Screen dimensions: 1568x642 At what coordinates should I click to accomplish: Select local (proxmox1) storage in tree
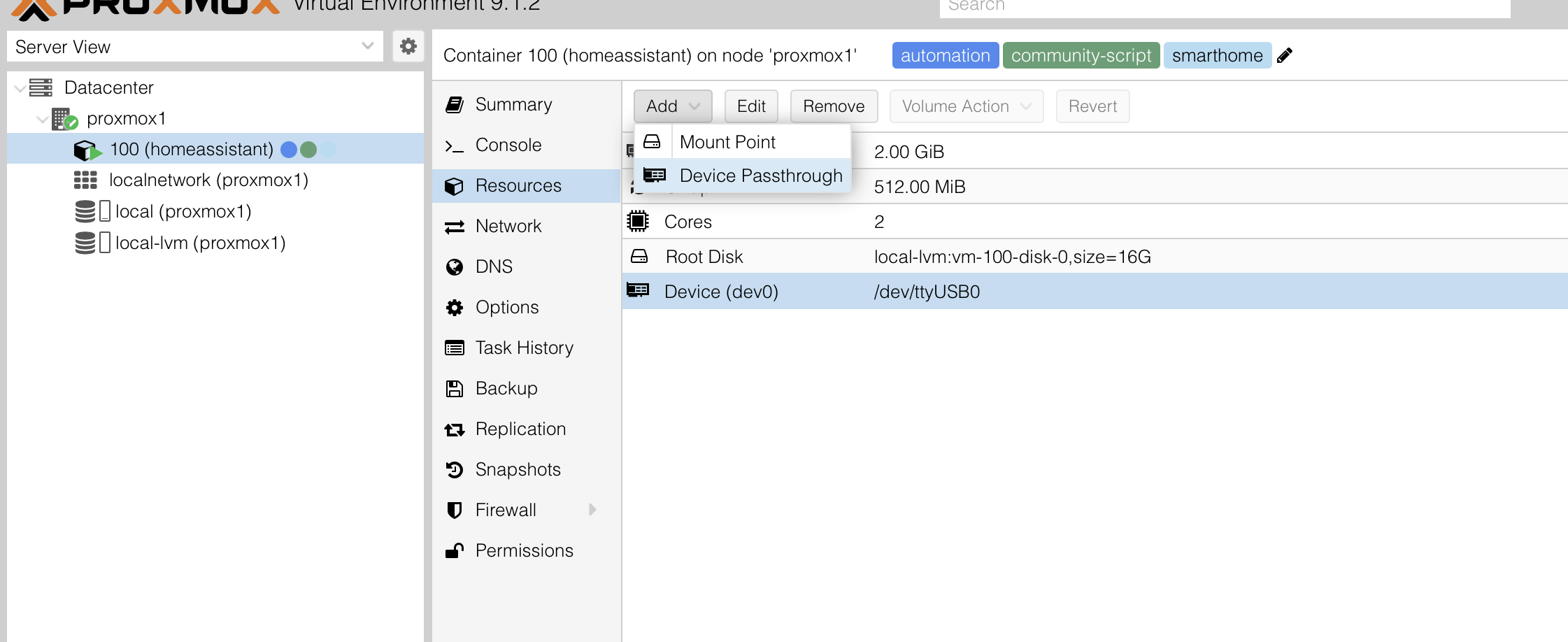pos(183,211)
